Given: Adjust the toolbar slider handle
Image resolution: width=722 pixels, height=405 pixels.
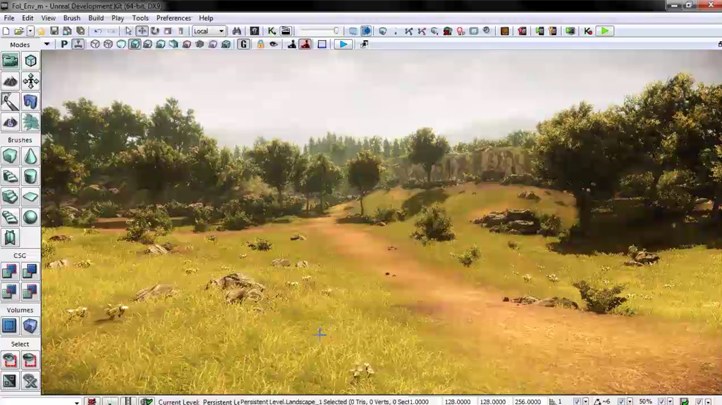Looking at the screenshot, I should (x=336, y=31).
